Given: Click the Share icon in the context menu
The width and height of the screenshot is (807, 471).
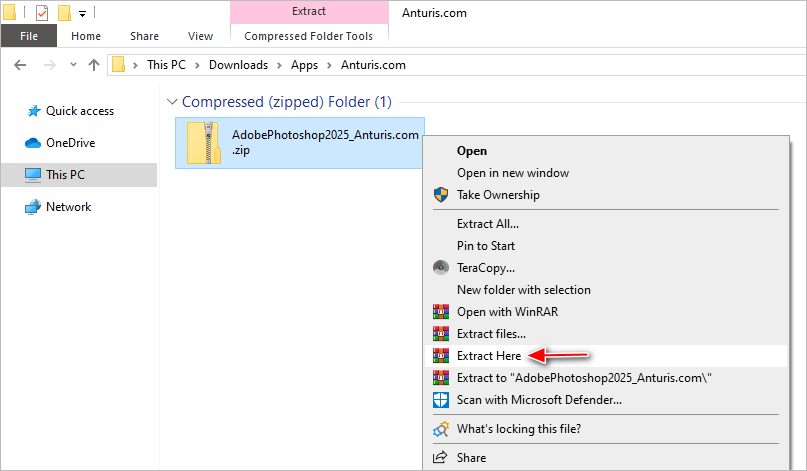Looking at the screenshot, I should [440, 458].
